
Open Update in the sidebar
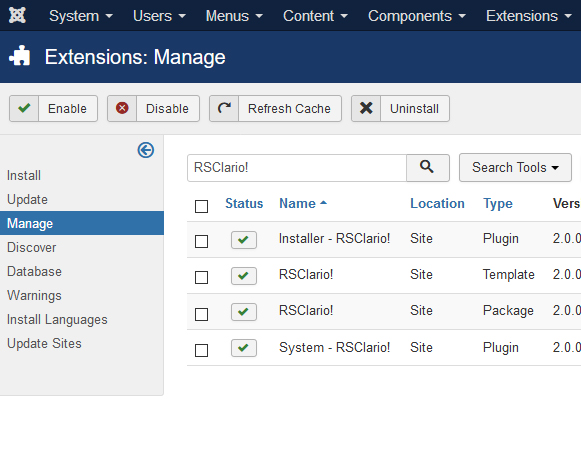point(27,199)
